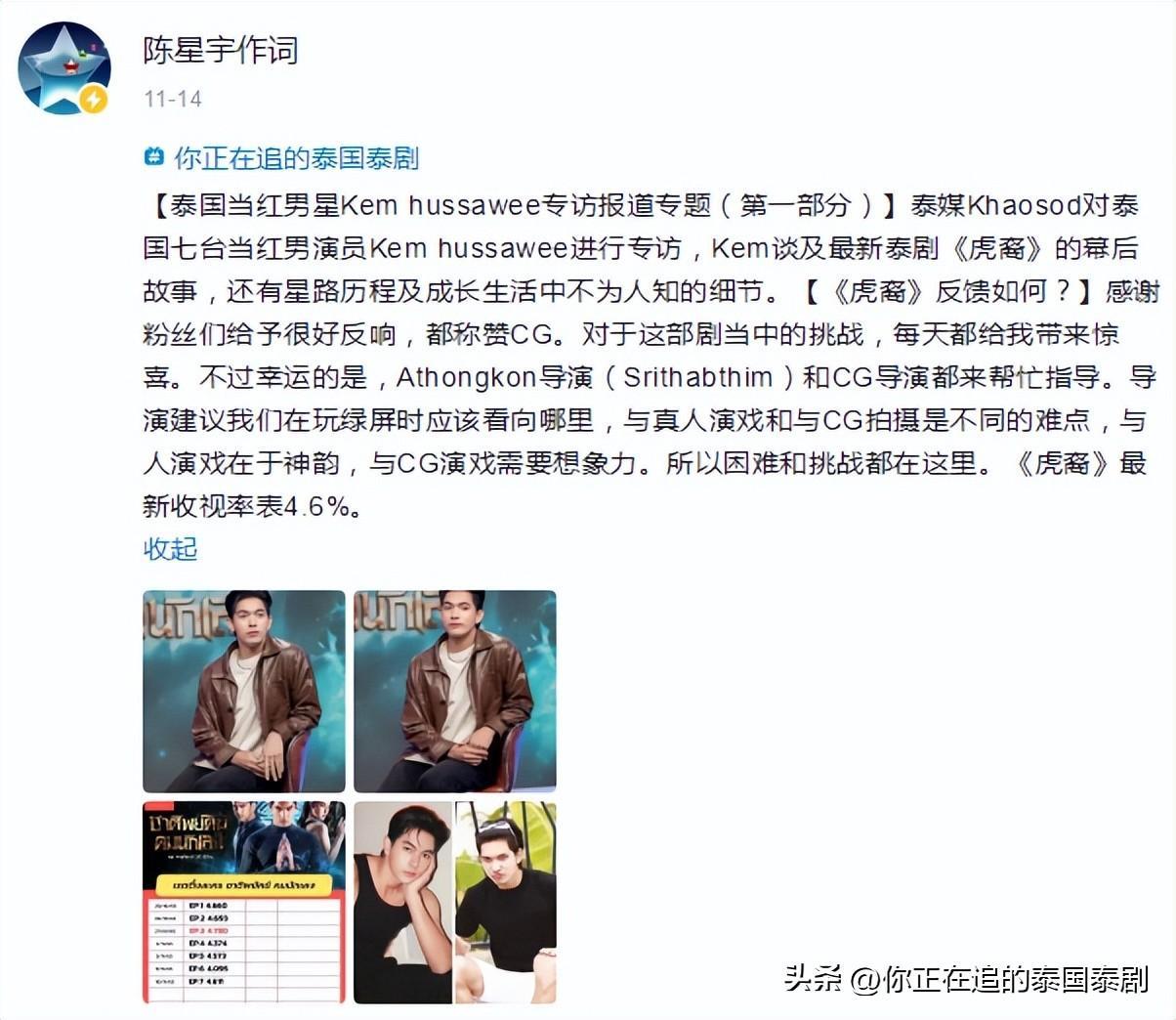Open the star profile avatar
The image size is (1176, 1020).
click(x=65, y=67)
